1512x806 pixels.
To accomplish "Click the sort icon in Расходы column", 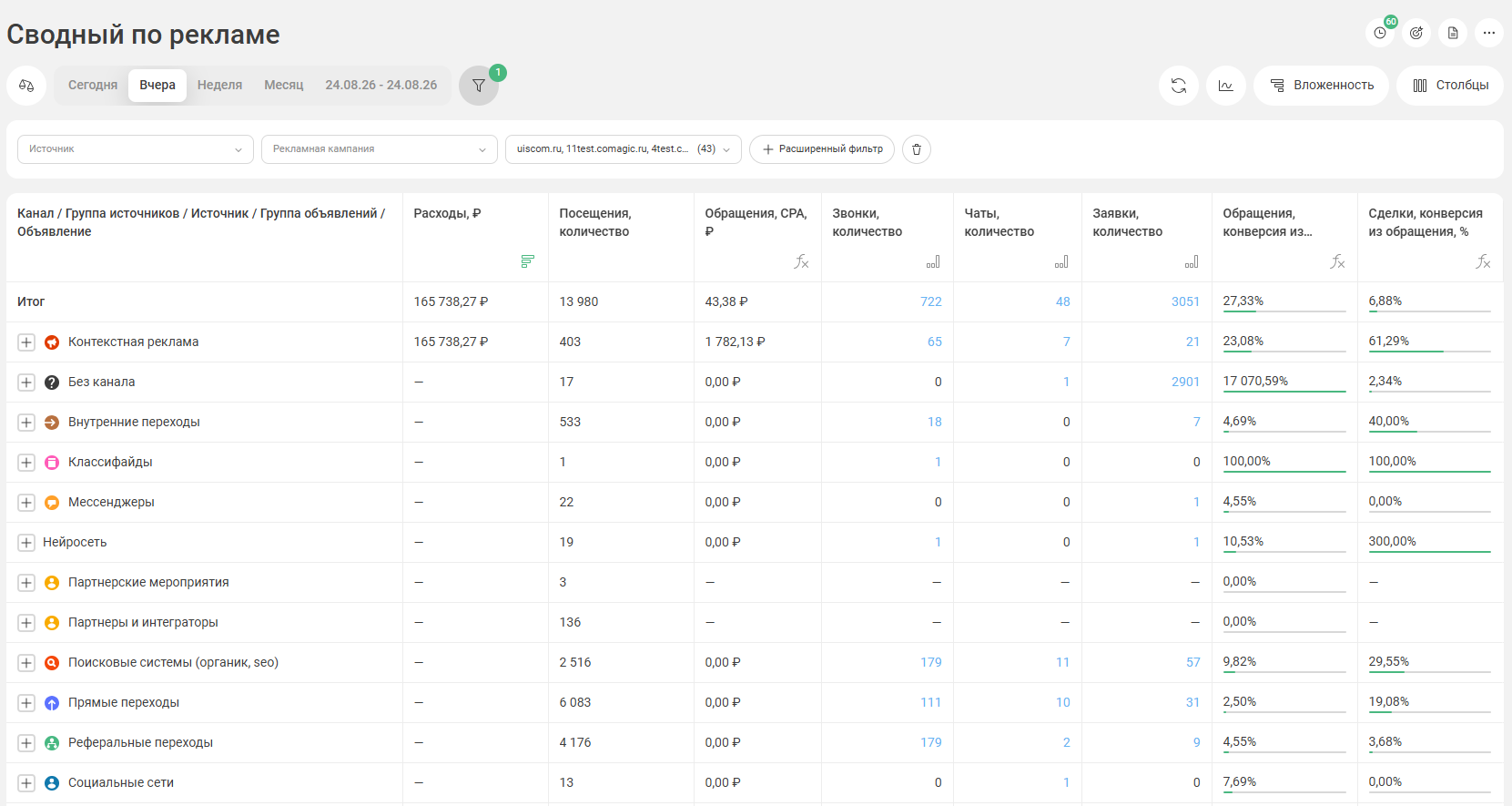I will [527, 261].
